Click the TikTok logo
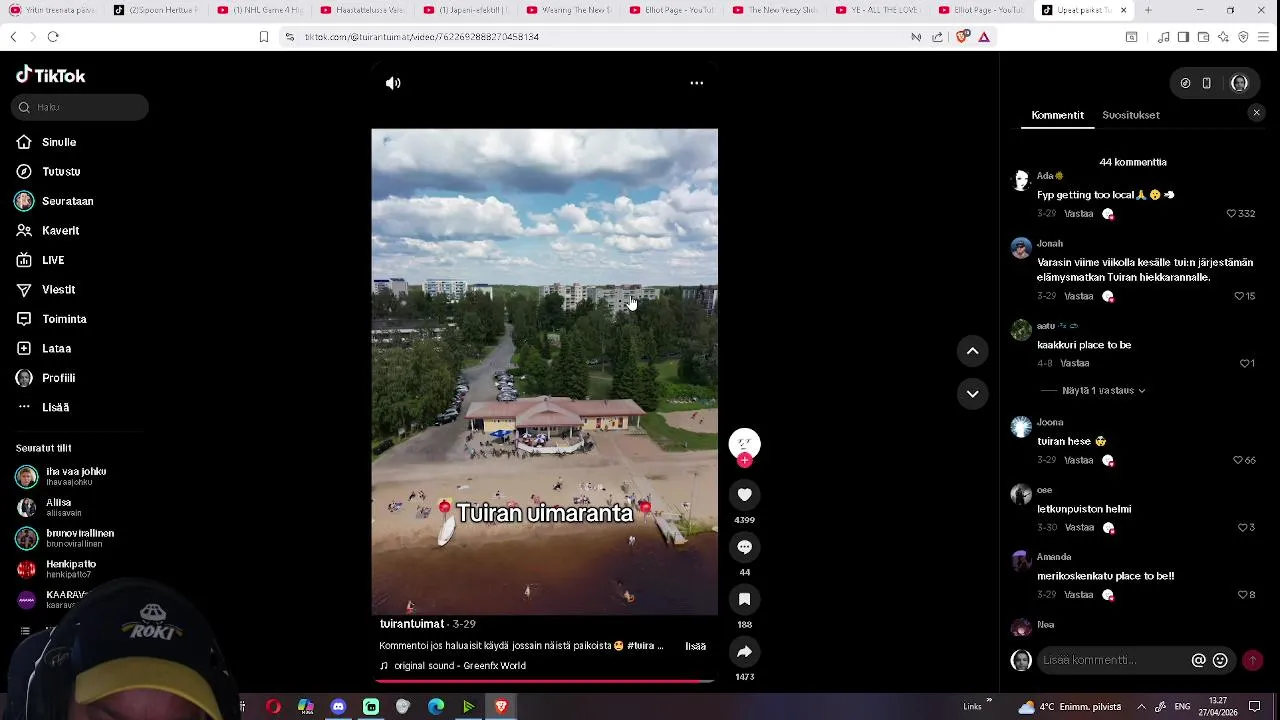 51,75
